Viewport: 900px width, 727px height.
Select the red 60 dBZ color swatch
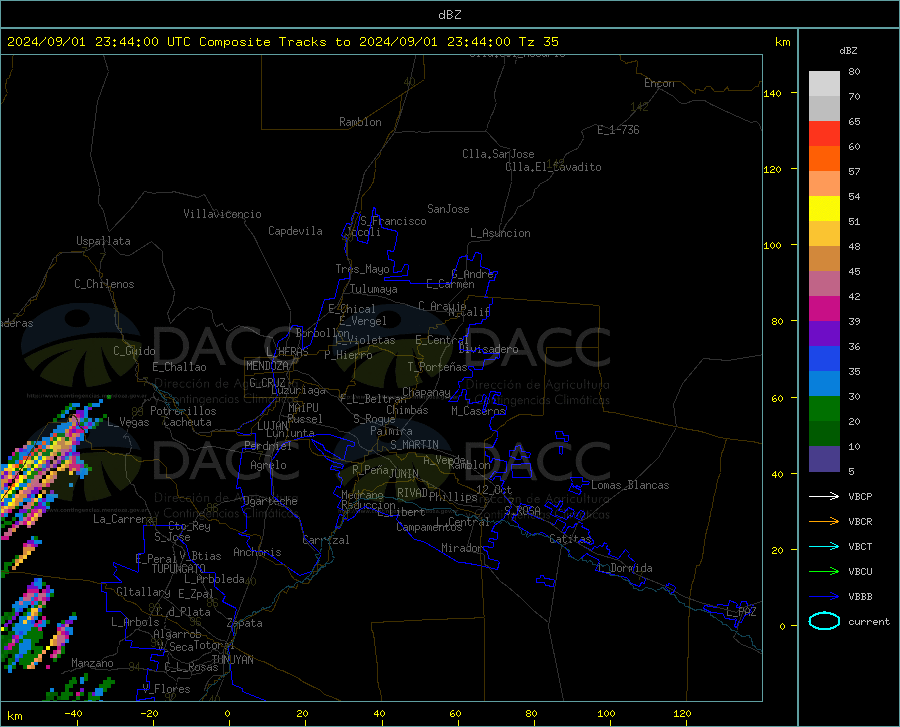(824, 133)
